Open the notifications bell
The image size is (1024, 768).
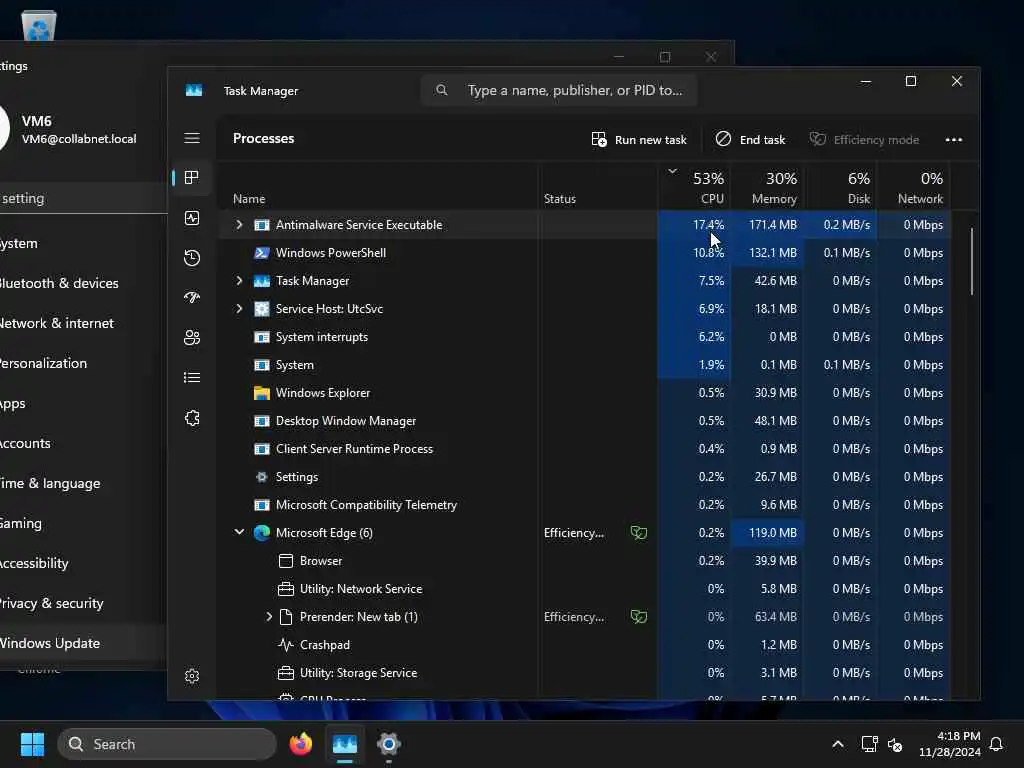click(x=997, y=744)
